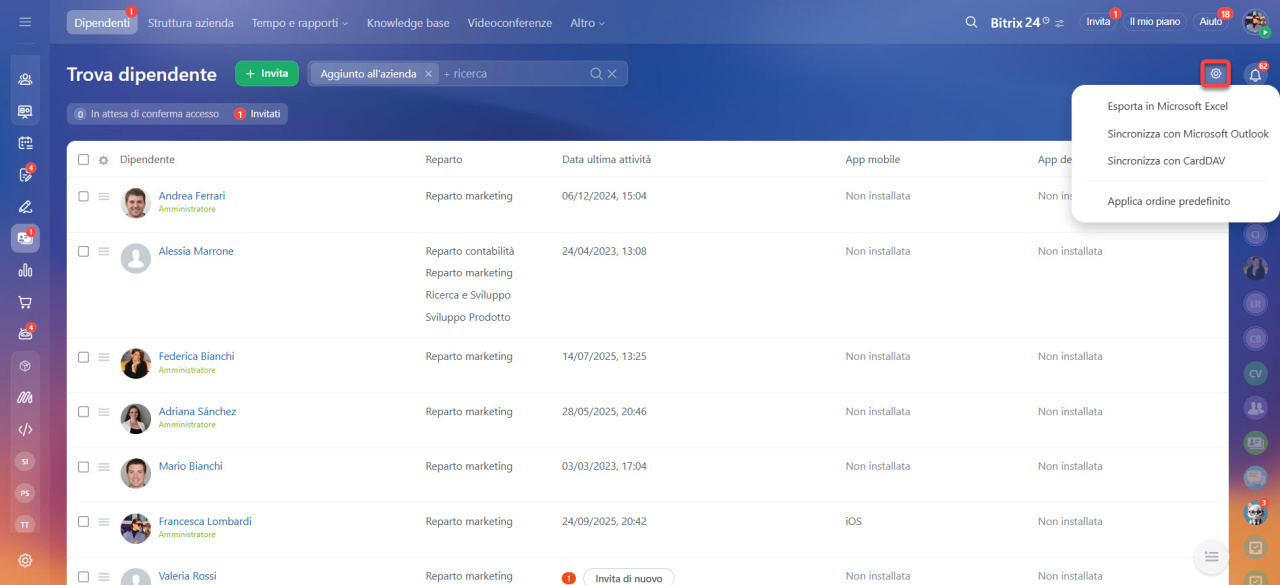Open Alessia Marrone's profile link
Image resolution: width=1280 pixels, height=585 pixels.
[196, 251]
